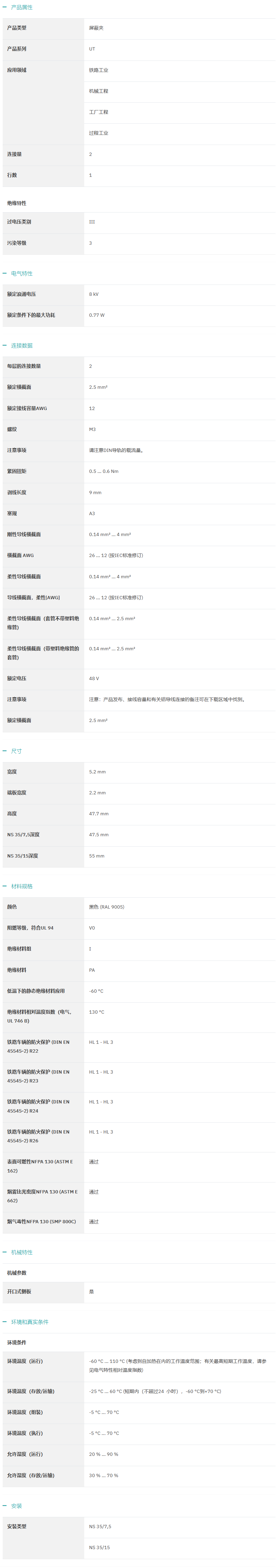The width and height of the screenshot is (277, 1568).
Task: Click the 环境条件 subheading
Action: 17,1342
